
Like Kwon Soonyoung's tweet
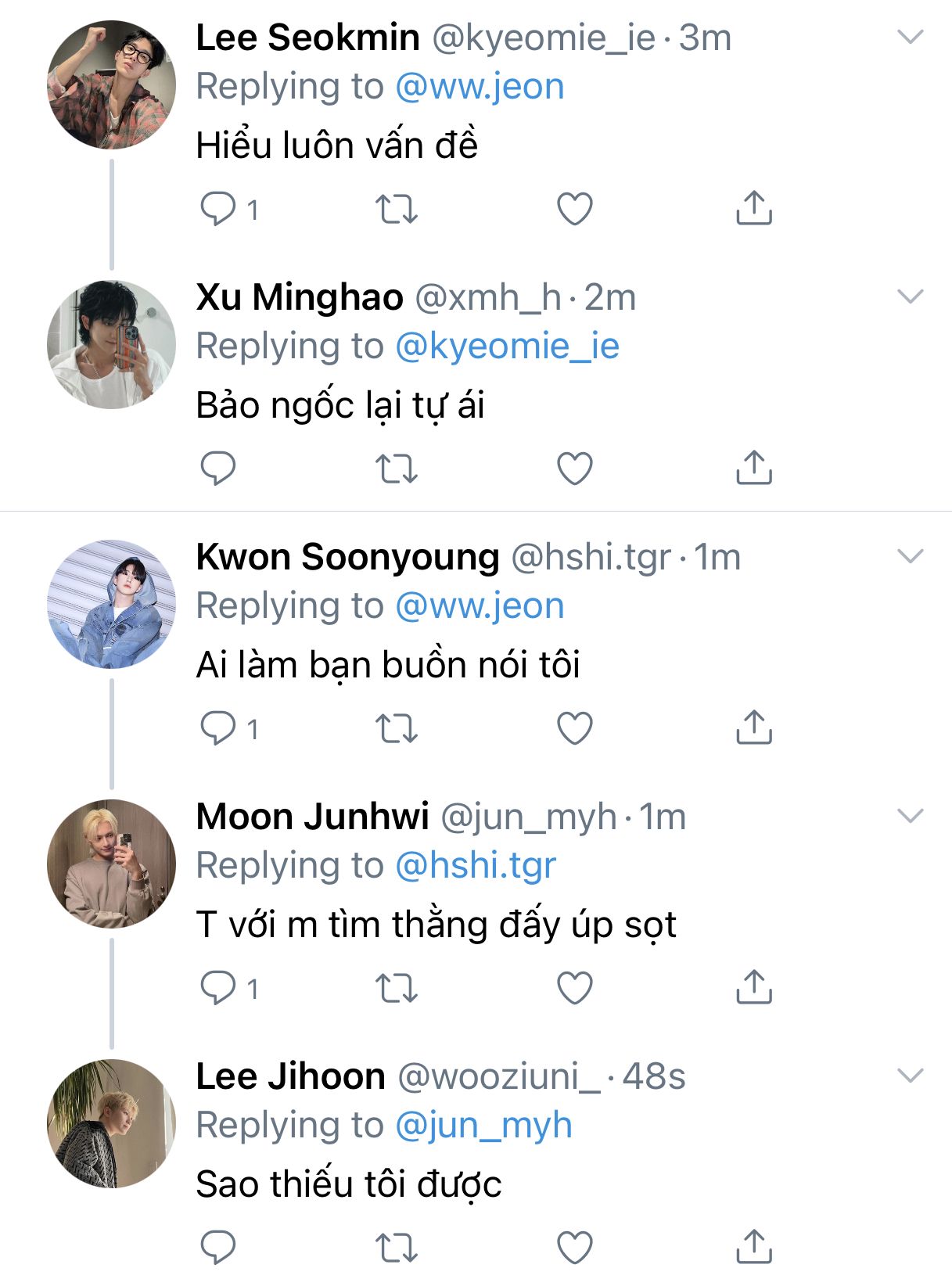(x=574, y=728)
